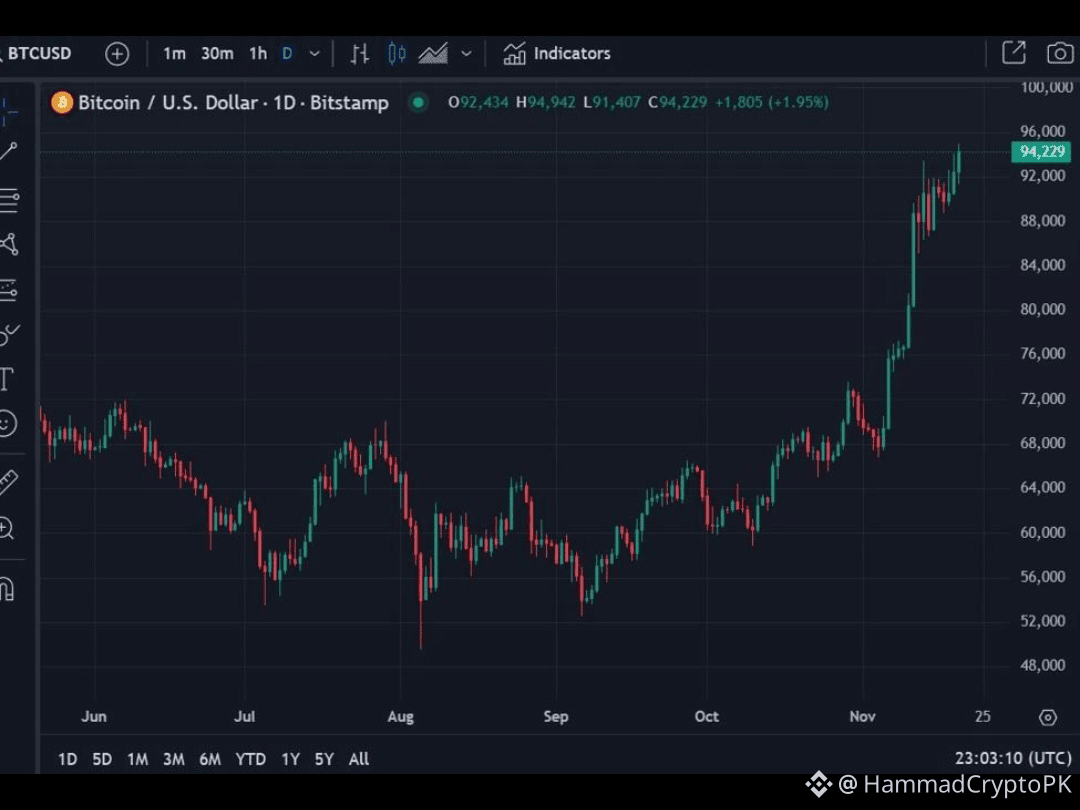Set date range to YTD
Screen dimensions: 1080x810
(x=251, y=759)
